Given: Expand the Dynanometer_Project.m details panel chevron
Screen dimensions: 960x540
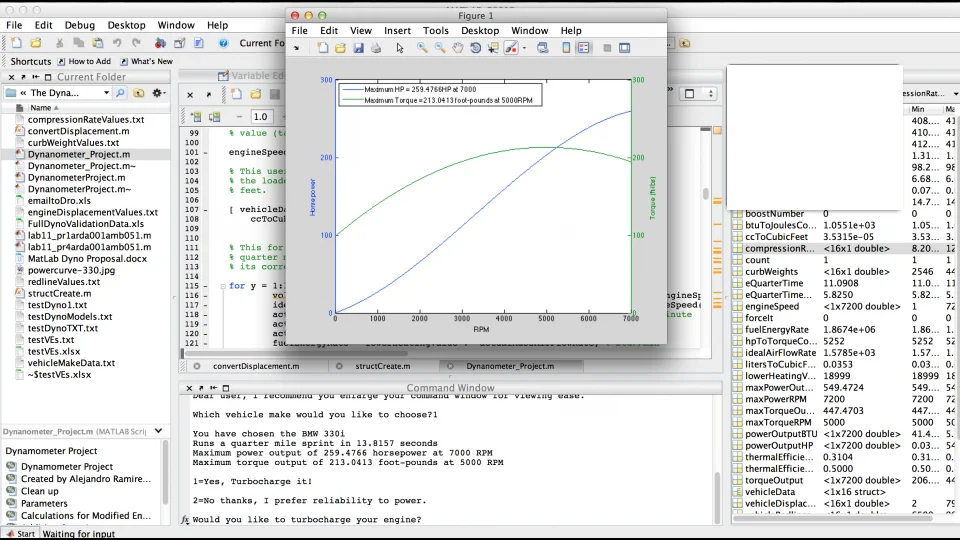Looking at the screenshot, I should 159,431.
